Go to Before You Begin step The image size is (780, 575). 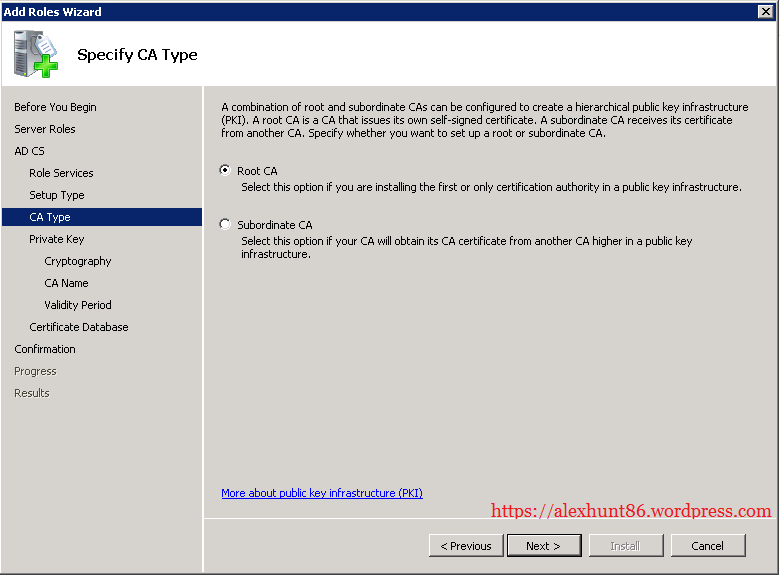[55, 107]
